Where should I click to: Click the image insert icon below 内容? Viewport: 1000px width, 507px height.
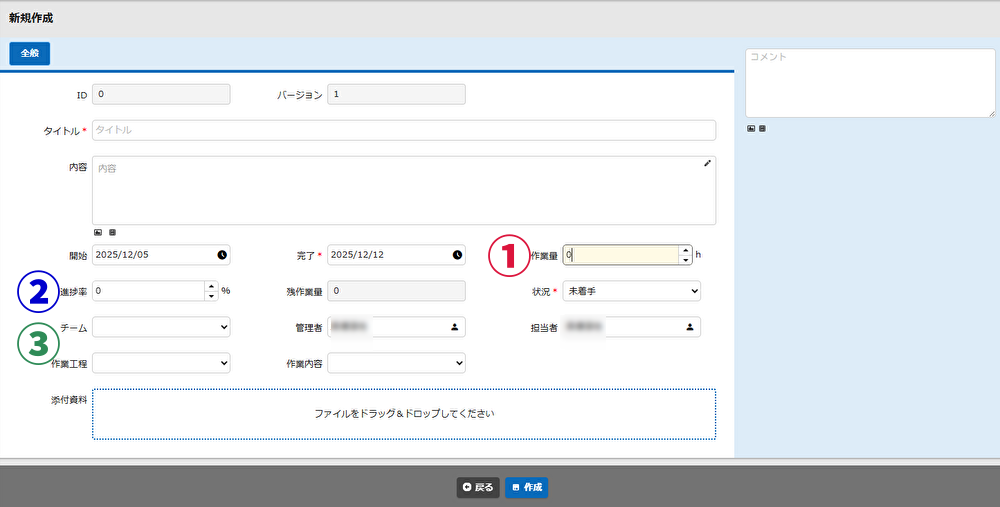[x=98, y=232]
